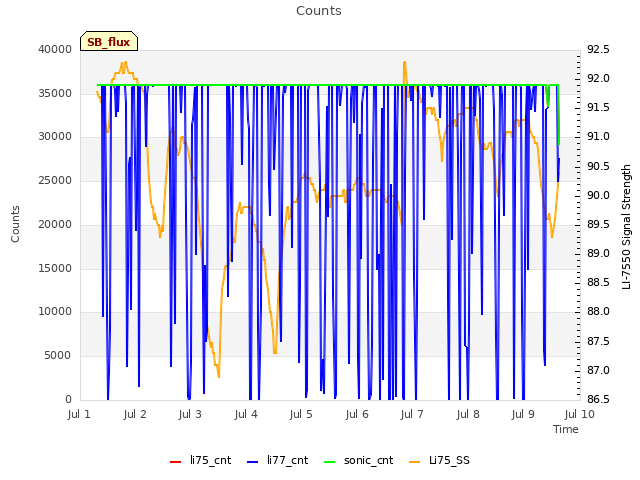Click the vertical 'Counts' y-axis label
The width and height of the screenshot is (640, 480).
coord(16,224)
